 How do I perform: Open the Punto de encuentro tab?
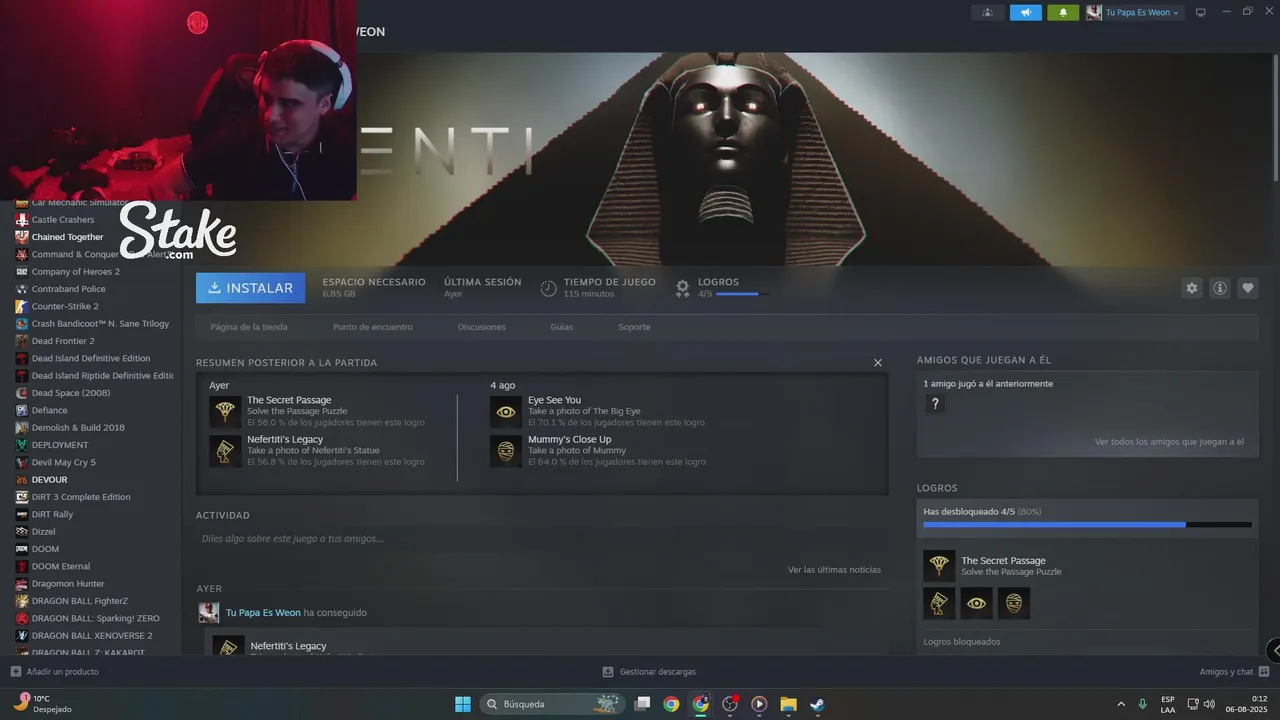(373, 327)
